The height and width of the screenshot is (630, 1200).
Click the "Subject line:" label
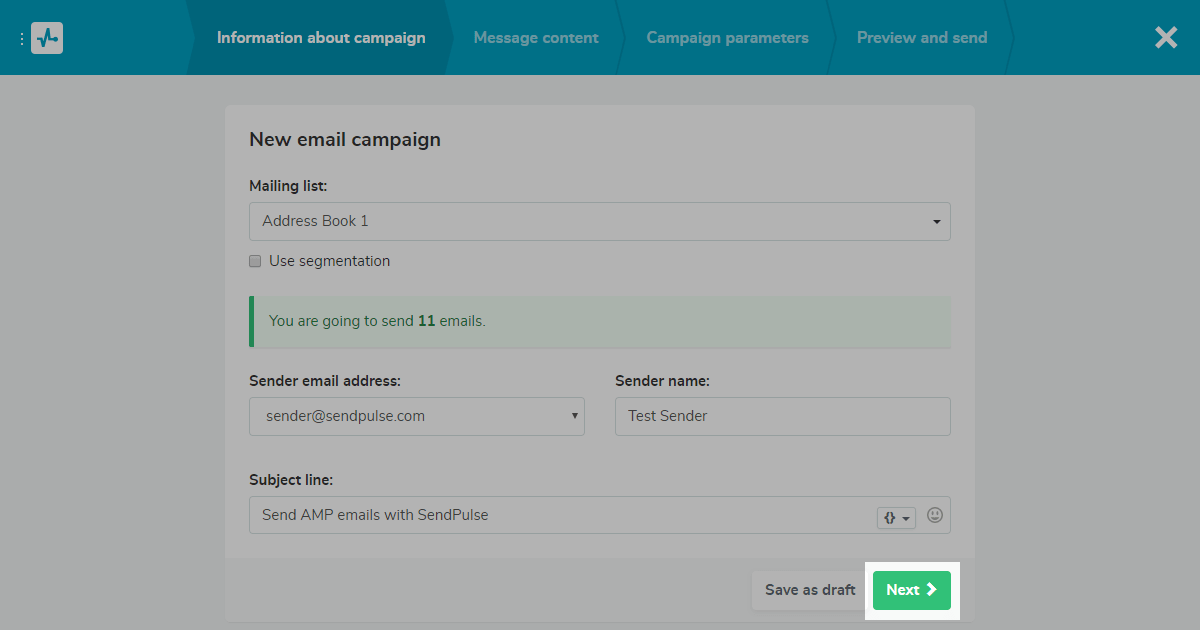coord(291,480)
